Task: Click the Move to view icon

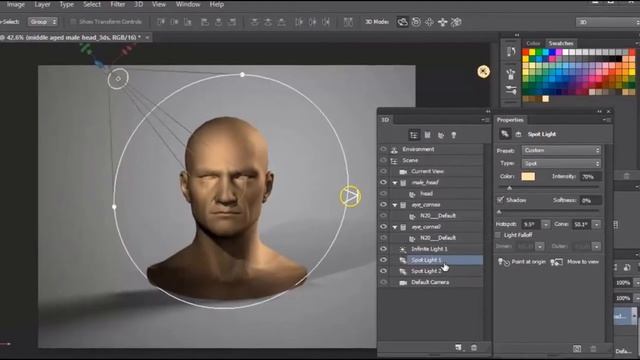Action: tap(556, 262)
